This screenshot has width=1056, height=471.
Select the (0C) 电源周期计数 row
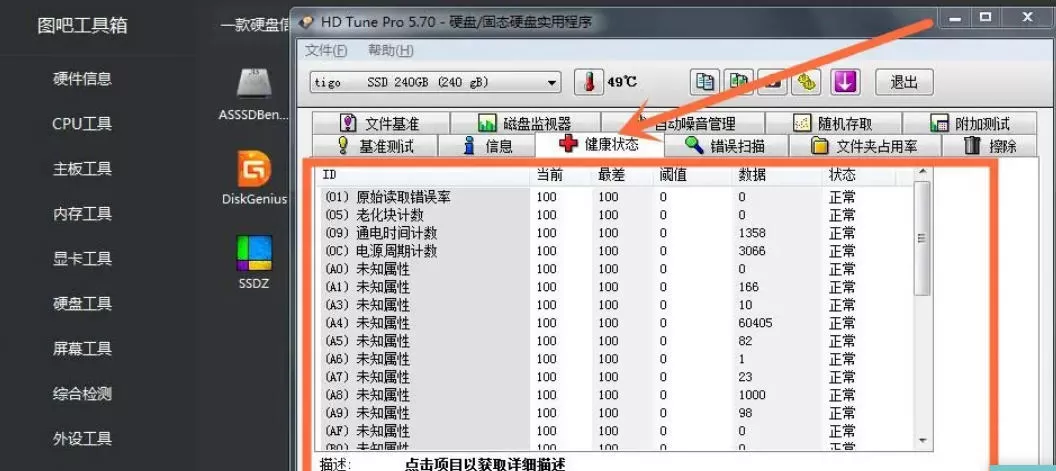[x=616, y=251]
